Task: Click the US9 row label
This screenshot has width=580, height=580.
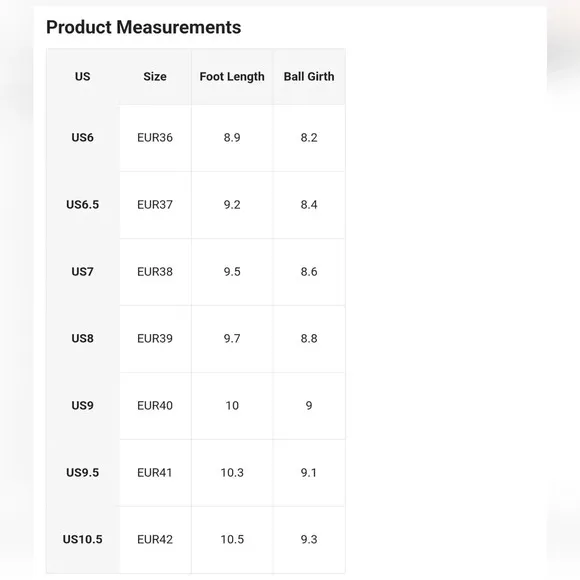Action: 82,405
